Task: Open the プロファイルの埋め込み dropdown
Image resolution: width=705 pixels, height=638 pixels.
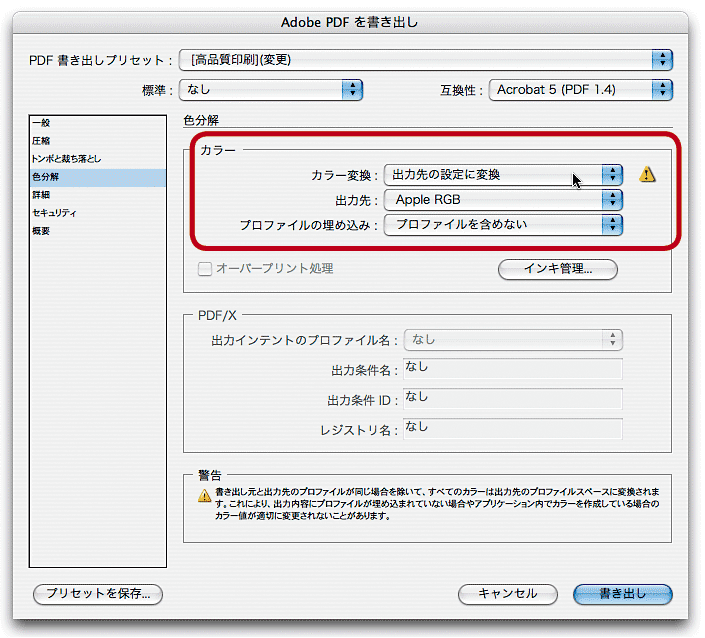Action: [503, 225]
